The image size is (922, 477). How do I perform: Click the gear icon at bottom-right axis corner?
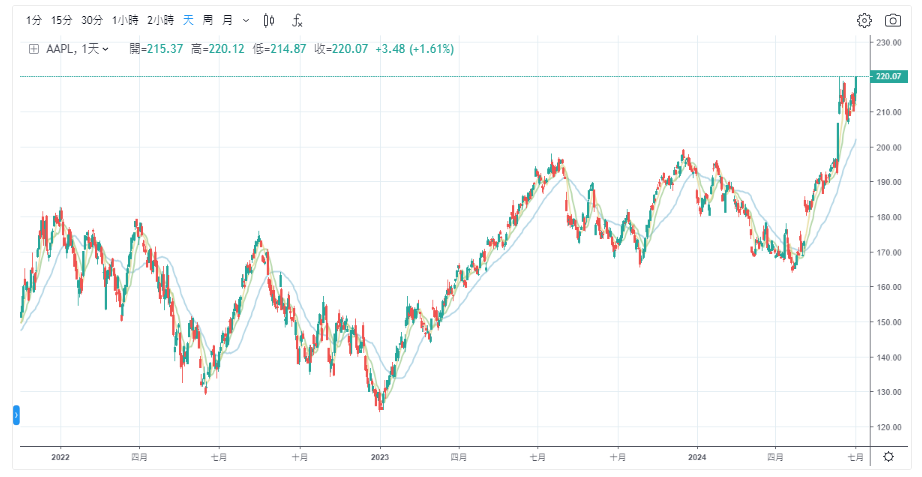point(888,457)
